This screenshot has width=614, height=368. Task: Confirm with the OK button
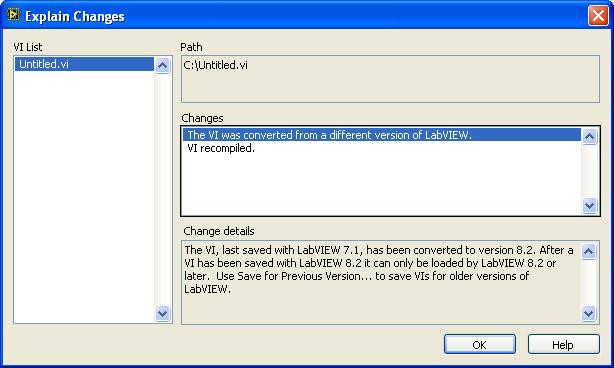pyautogui.click(x=480, y=345)
